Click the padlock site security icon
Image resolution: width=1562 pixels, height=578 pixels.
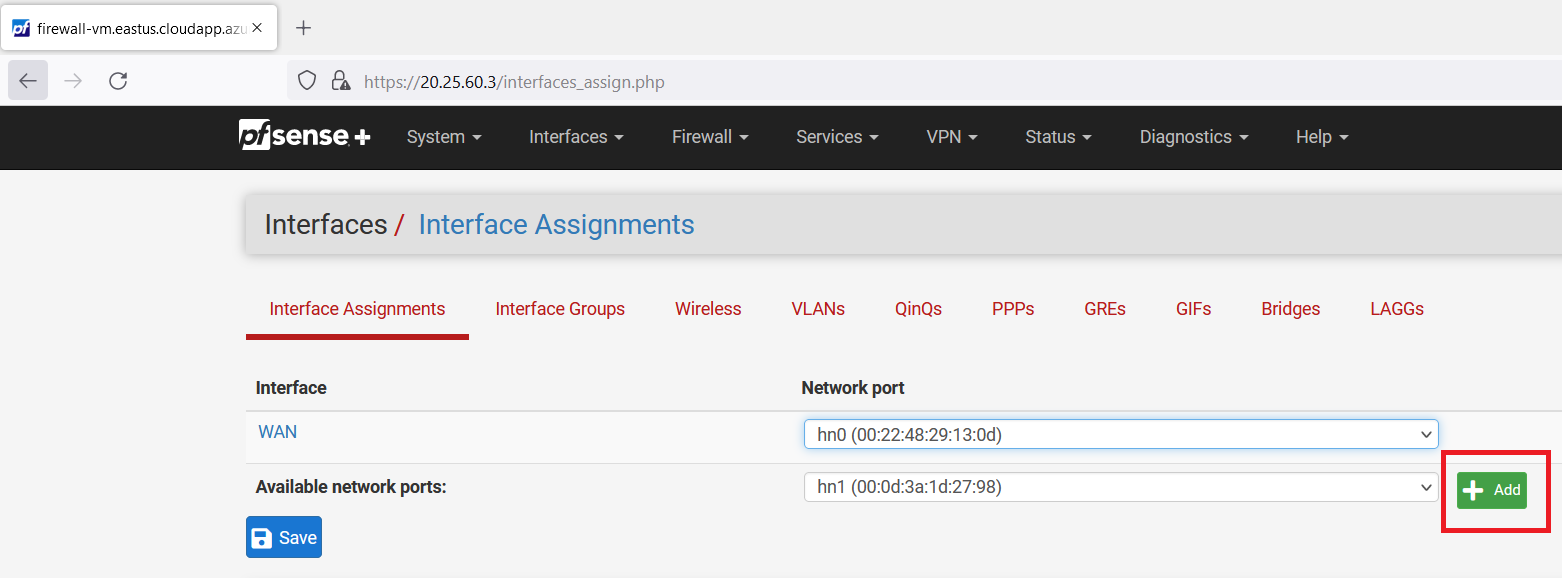[x=340, y=81]
